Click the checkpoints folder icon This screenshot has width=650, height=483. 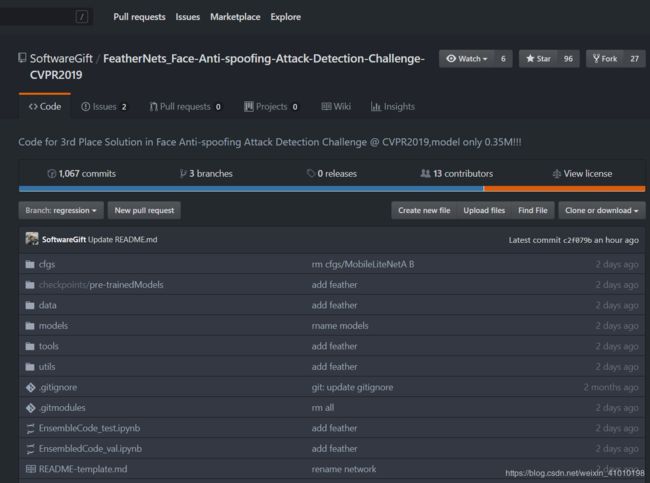point(30,285)
